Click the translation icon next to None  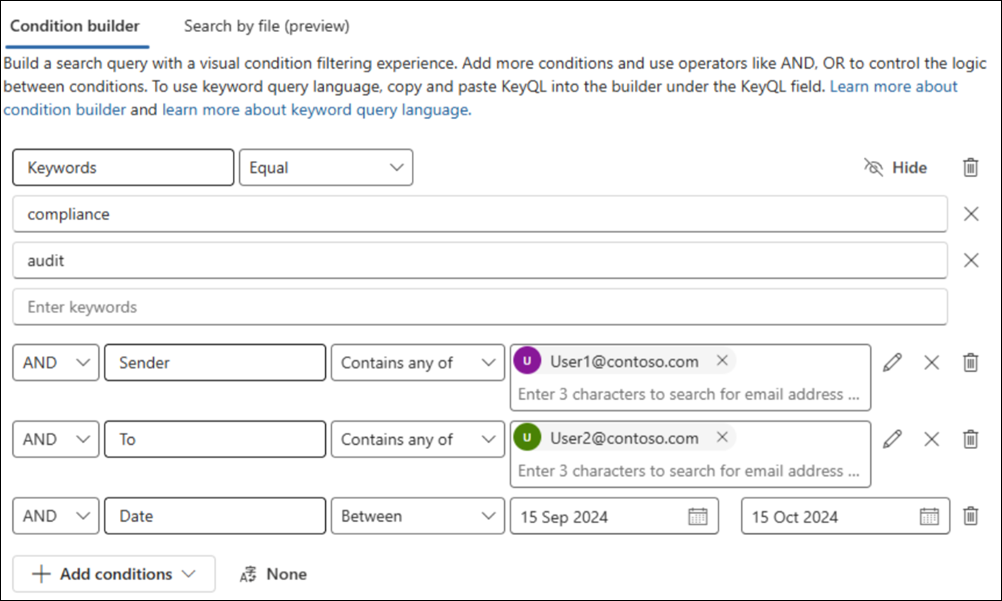point(251,574)
